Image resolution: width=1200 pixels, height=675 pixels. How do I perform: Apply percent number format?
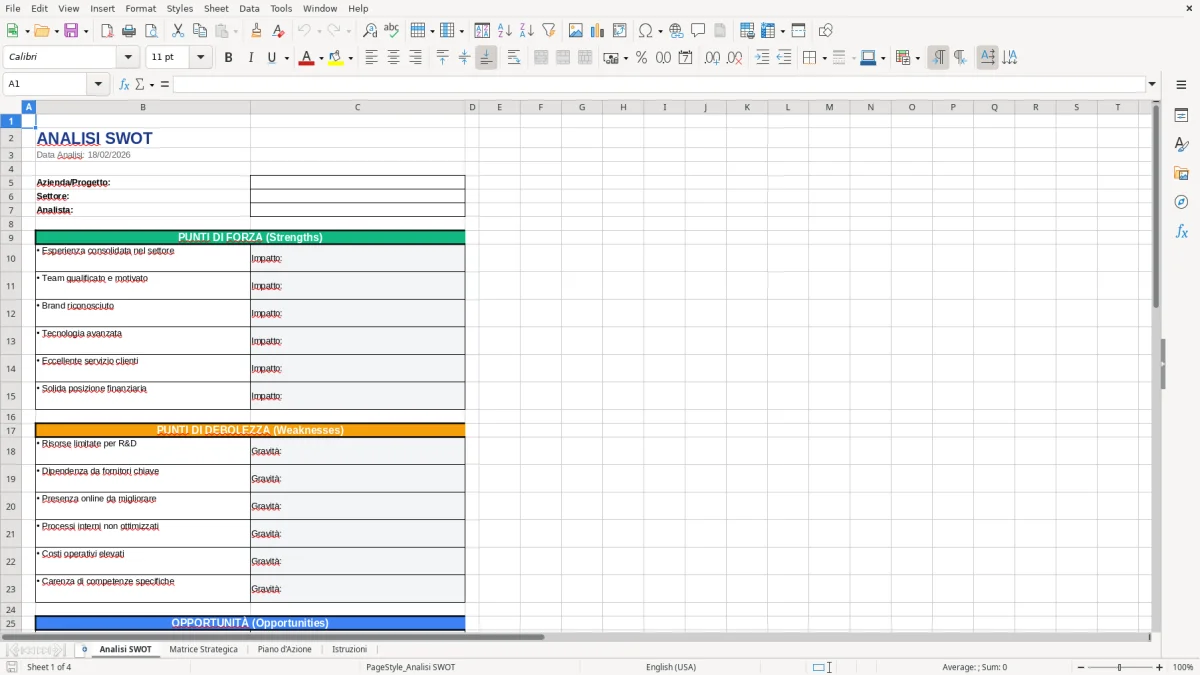click(x=641, y=57)
